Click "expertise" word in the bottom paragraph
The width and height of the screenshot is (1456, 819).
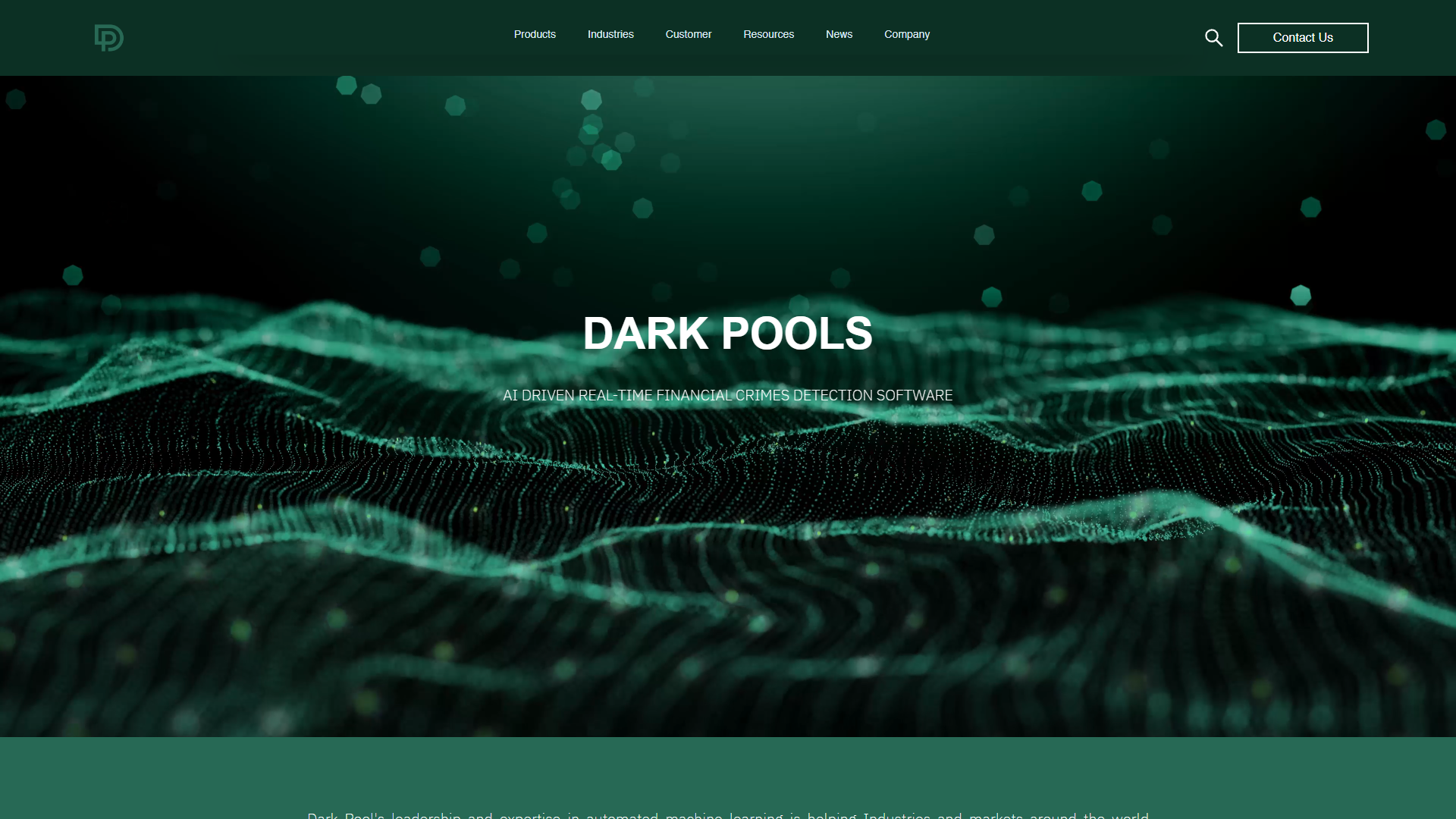click(x=529, y=816)
